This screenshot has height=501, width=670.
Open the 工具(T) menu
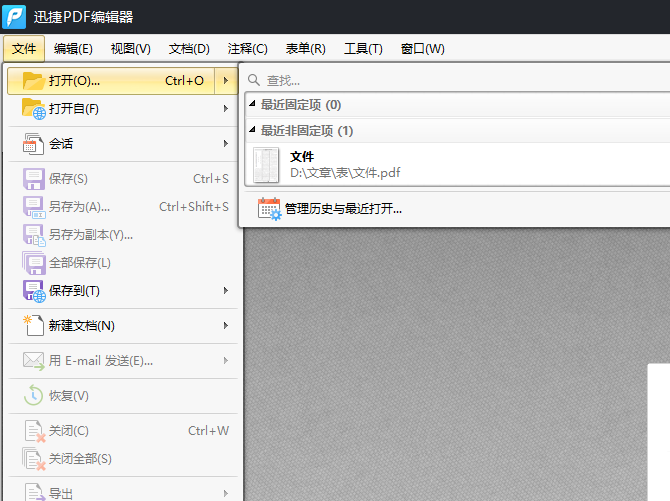click(x=363, y=49)
